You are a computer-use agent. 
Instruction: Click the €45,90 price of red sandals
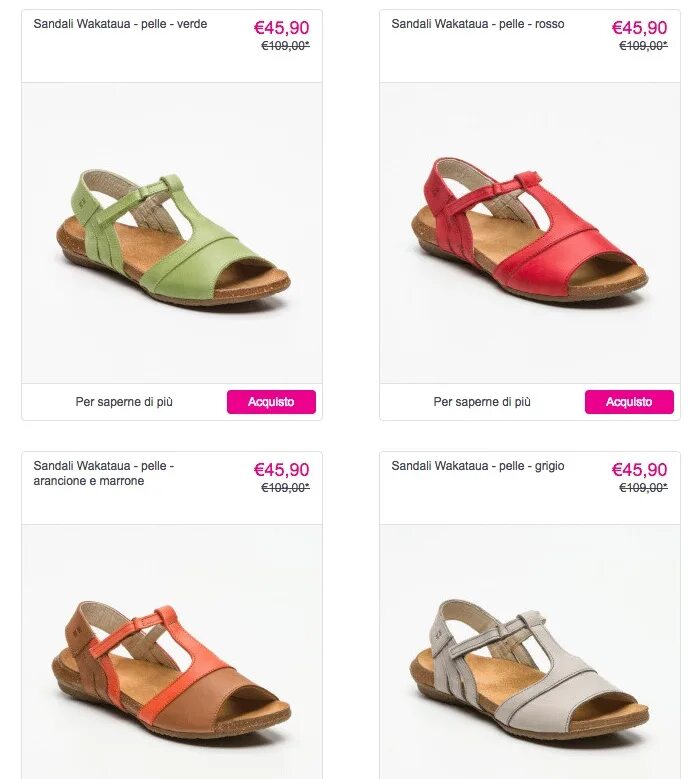639,27
